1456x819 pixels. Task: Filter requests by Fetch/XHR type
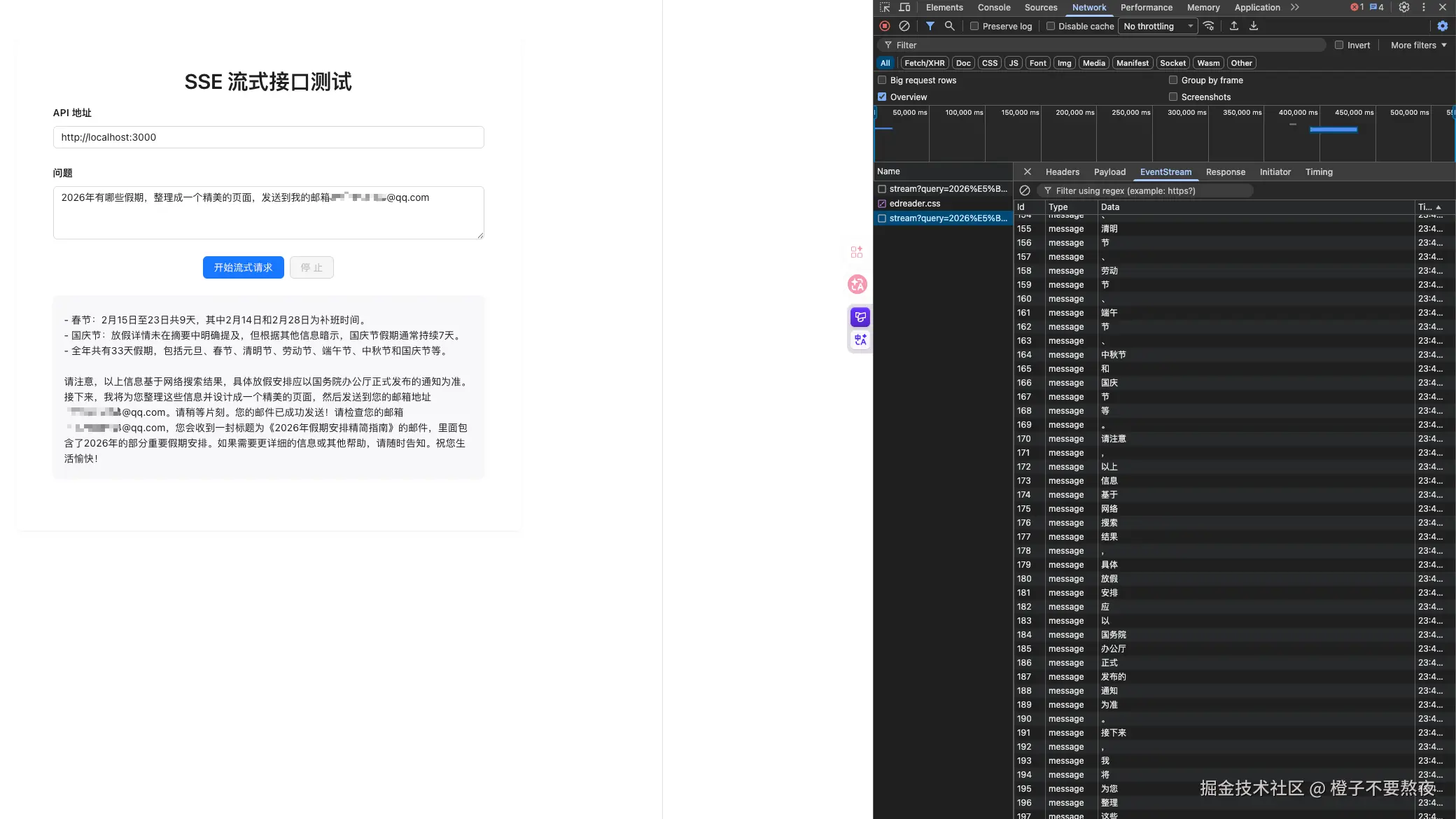pos(924,63)
